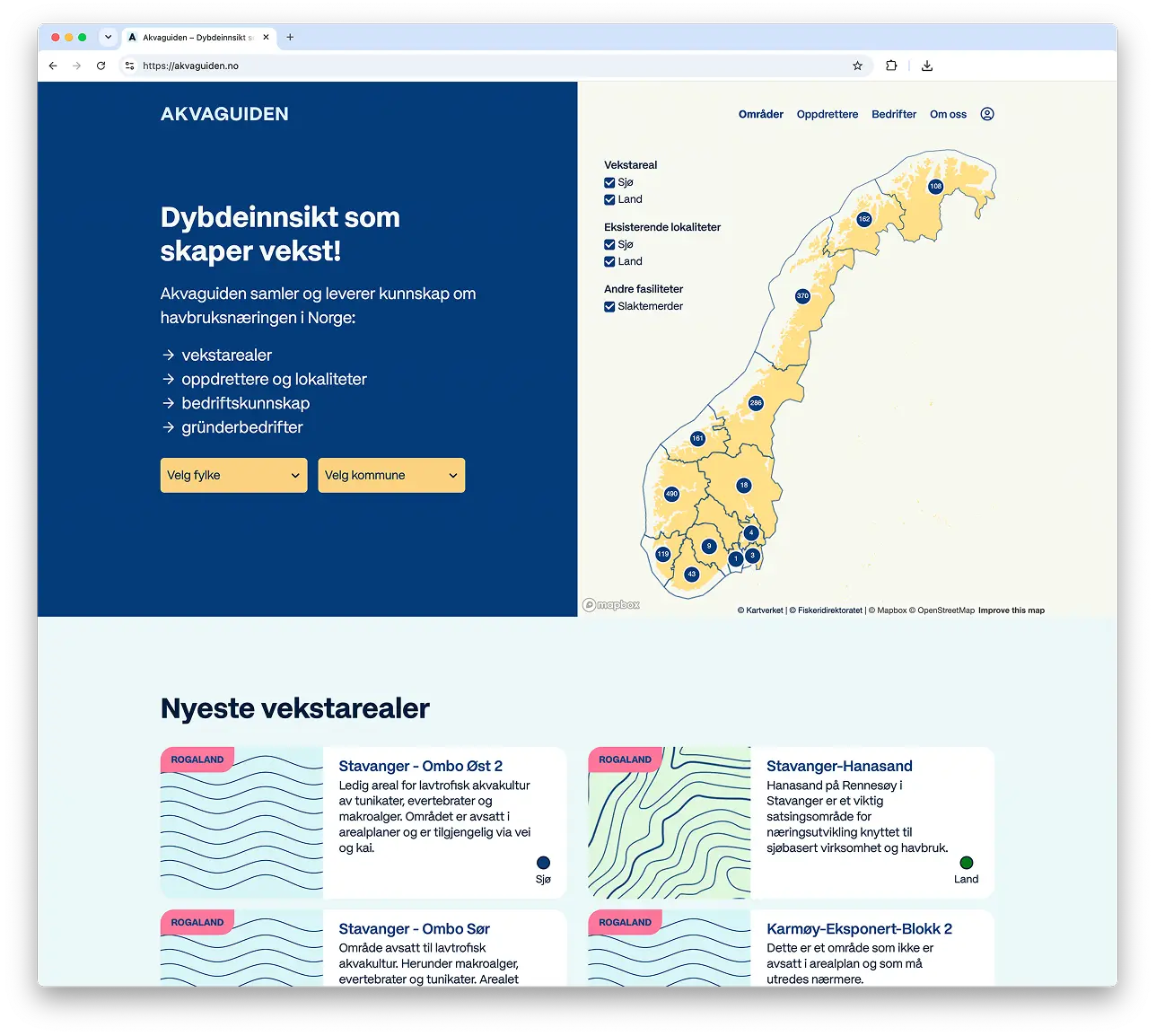Go to the Oppdrettere menu item
Image resolution: width=1156 pixels, height=1036 pixels.
pyautogui.click(x=828, y=114)
